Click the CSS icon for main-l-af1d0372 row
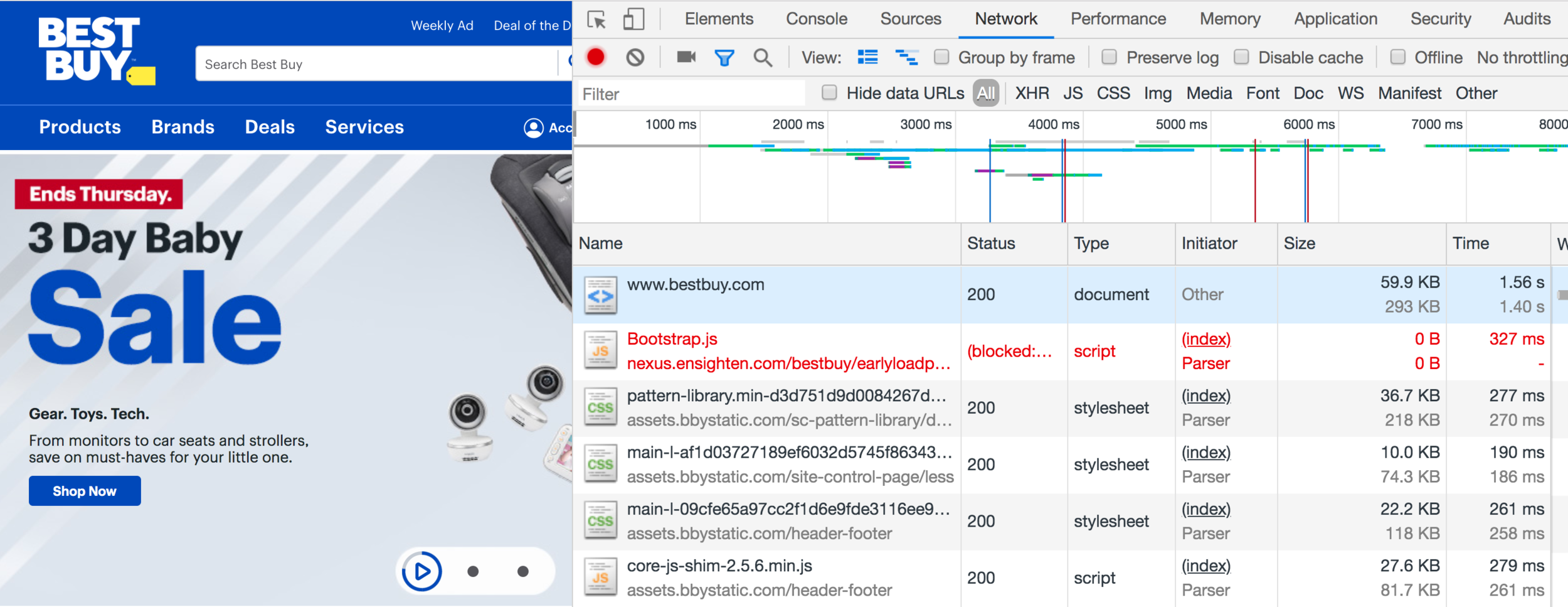Screen dimensions: 1568x607 point(600,465)
